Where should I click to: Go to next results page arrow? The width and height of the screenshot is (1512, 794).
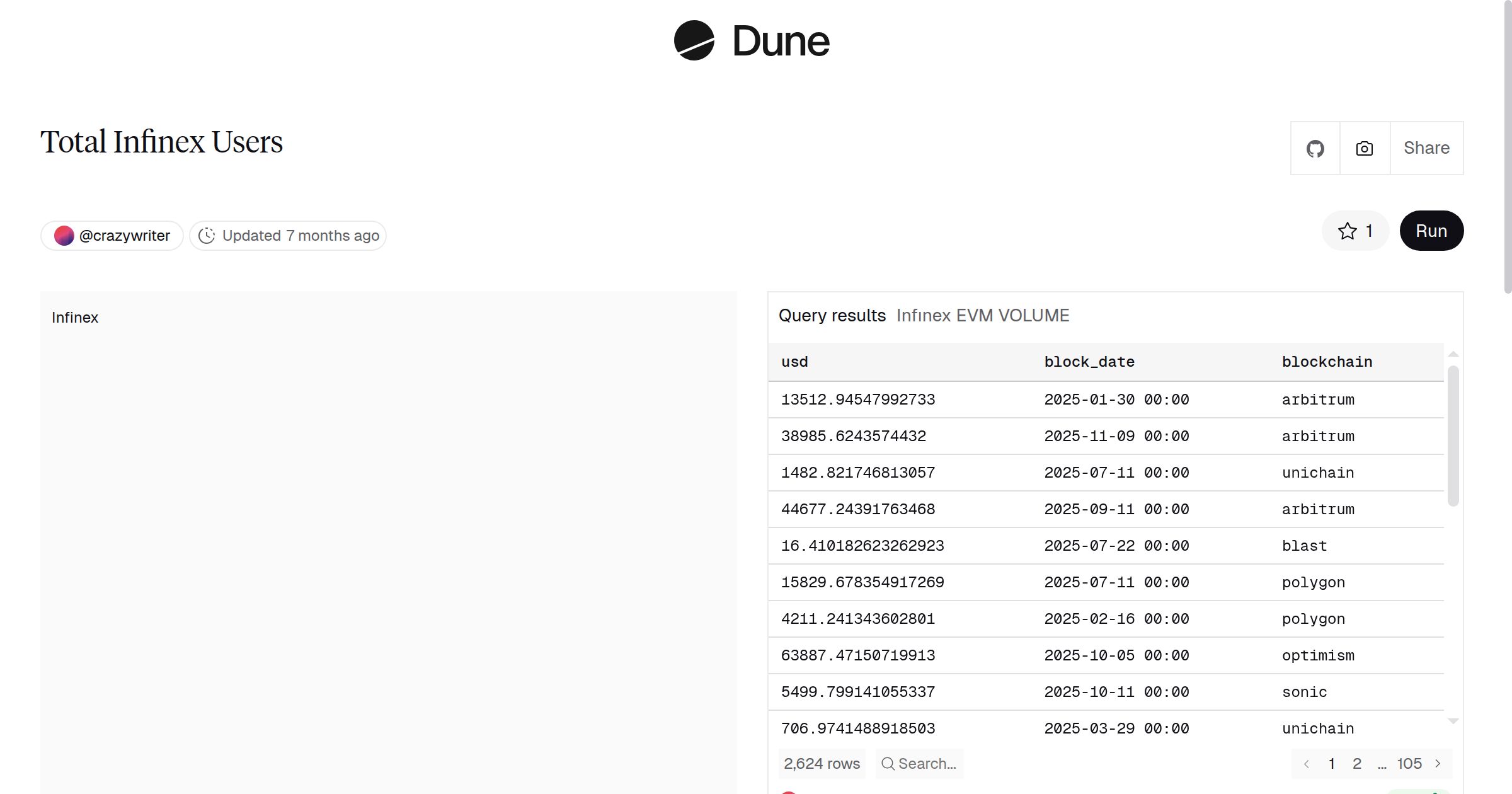point(1438,764)
